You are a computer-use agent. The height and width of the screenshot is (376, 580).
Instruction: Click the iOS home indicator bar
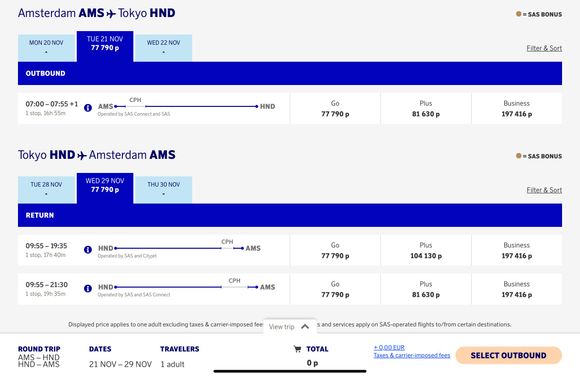pyautogui.click(x=290, y=371)
